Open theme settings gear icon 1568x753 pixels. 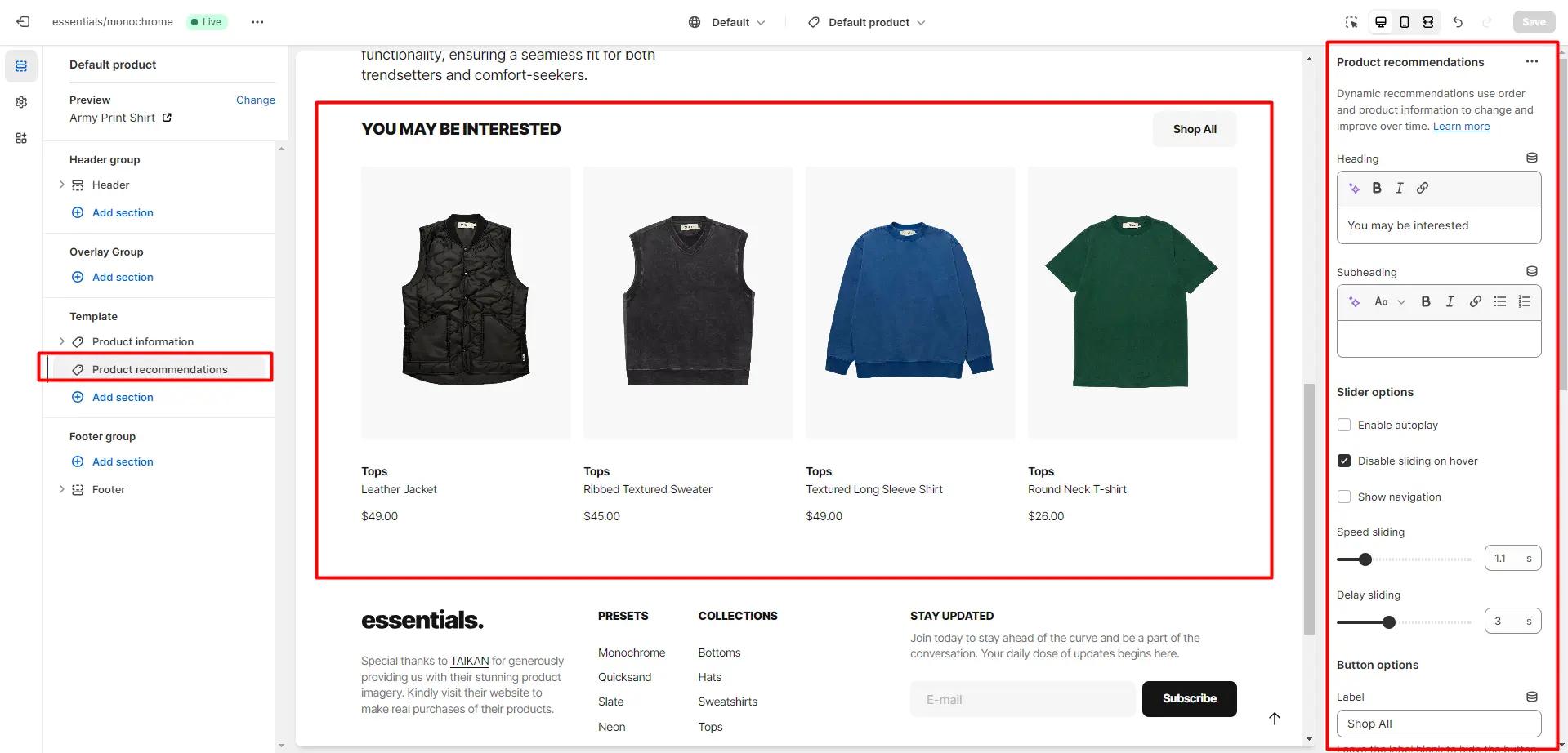[21, 102]
